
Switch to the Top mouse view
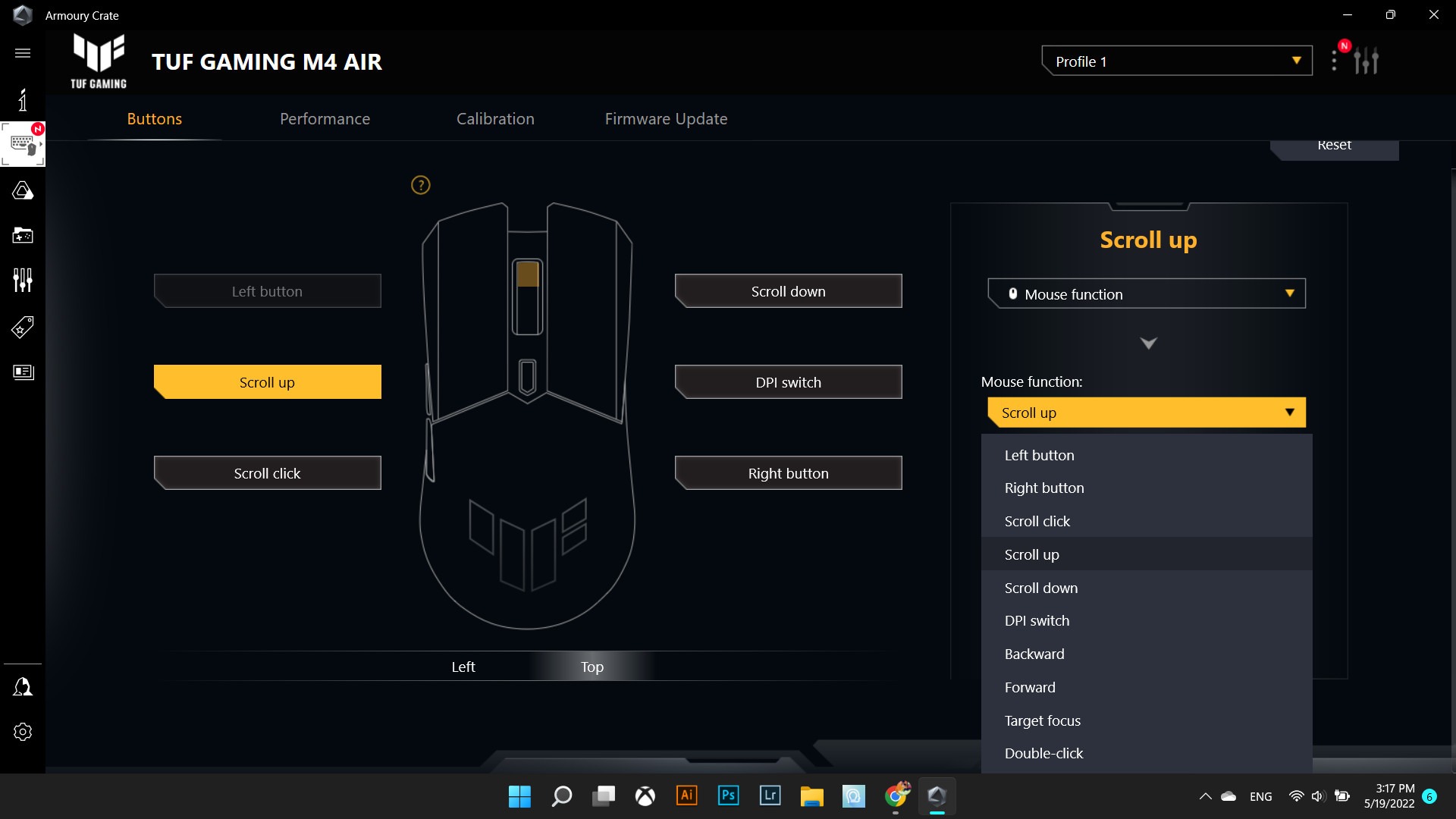[592, 667]
